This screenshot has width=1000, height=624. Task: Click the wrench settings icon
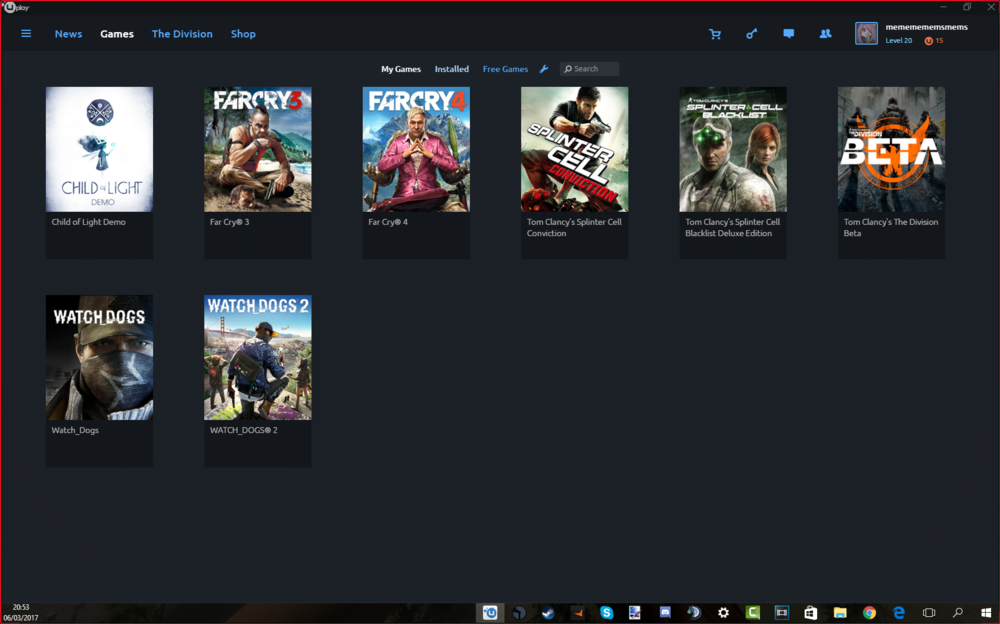point(544,69)
